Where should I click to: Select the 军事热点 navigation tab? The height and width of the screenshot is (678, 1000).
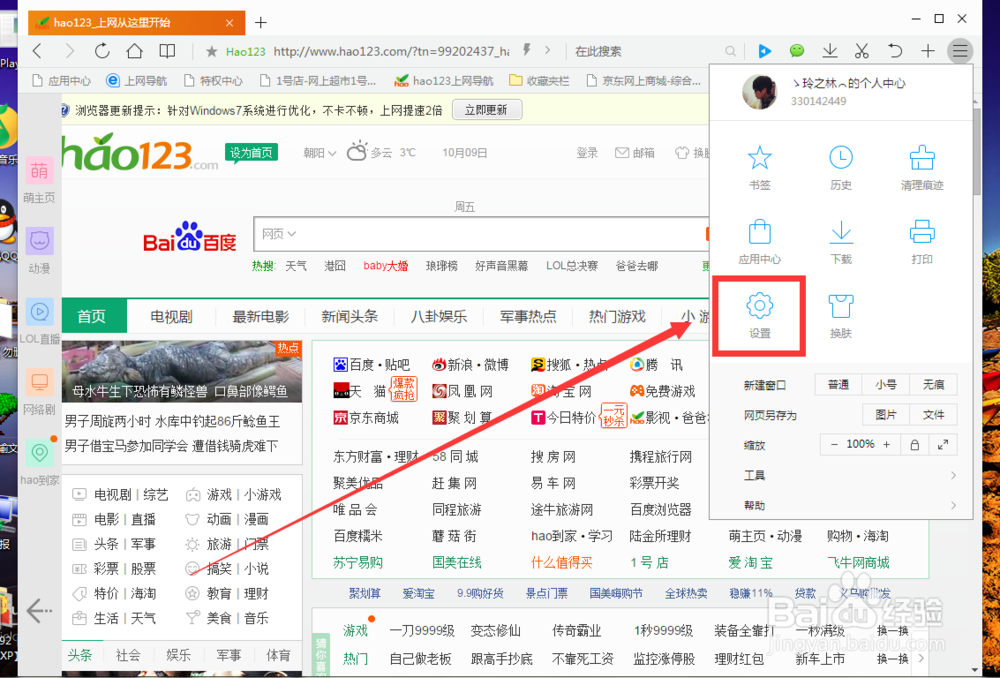(528, 316)
